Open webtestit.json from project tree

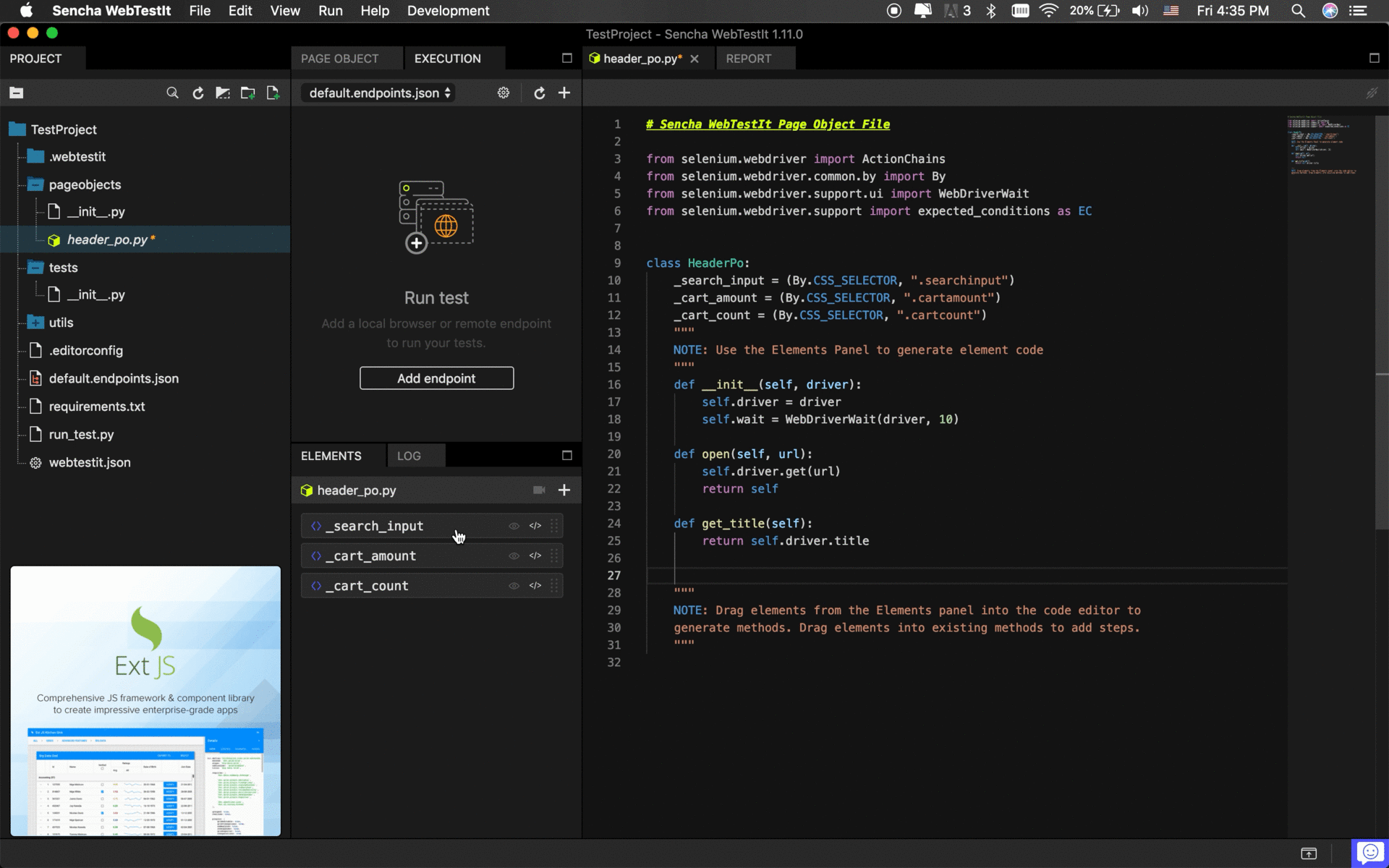coord(90,463)
